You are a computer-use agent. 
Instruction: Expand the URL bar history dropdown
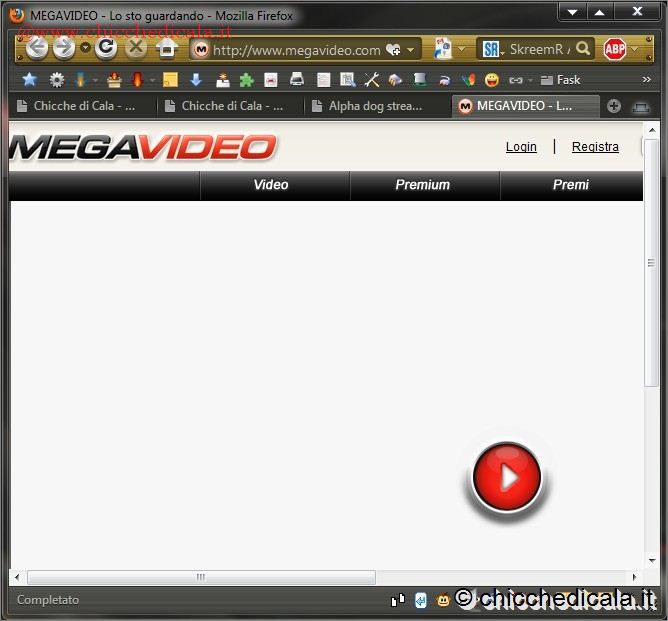411,49
